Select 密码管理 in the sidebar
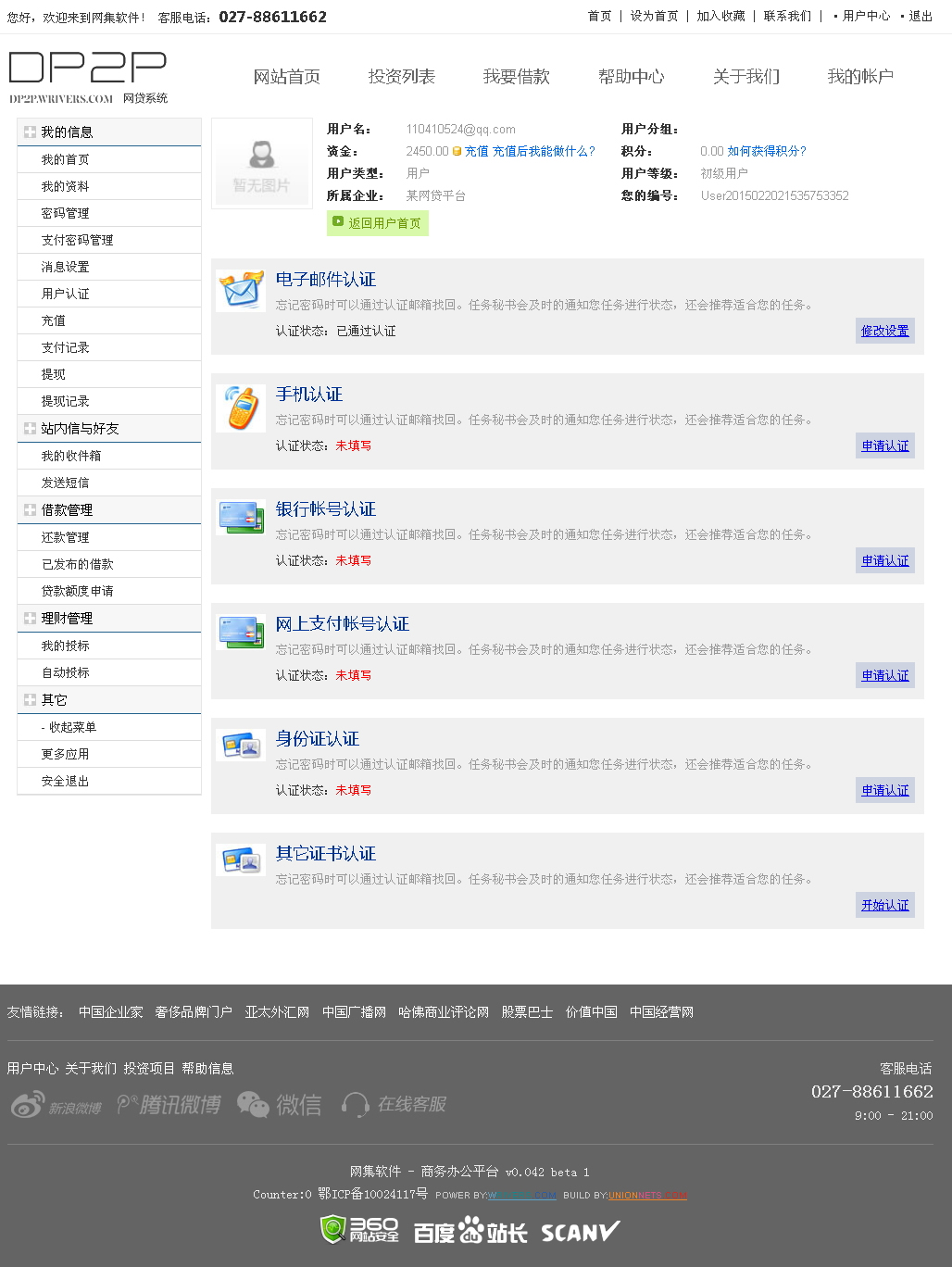Image resolution: width=952 pixels, height=1267 pixels. (x=66, y=213)
